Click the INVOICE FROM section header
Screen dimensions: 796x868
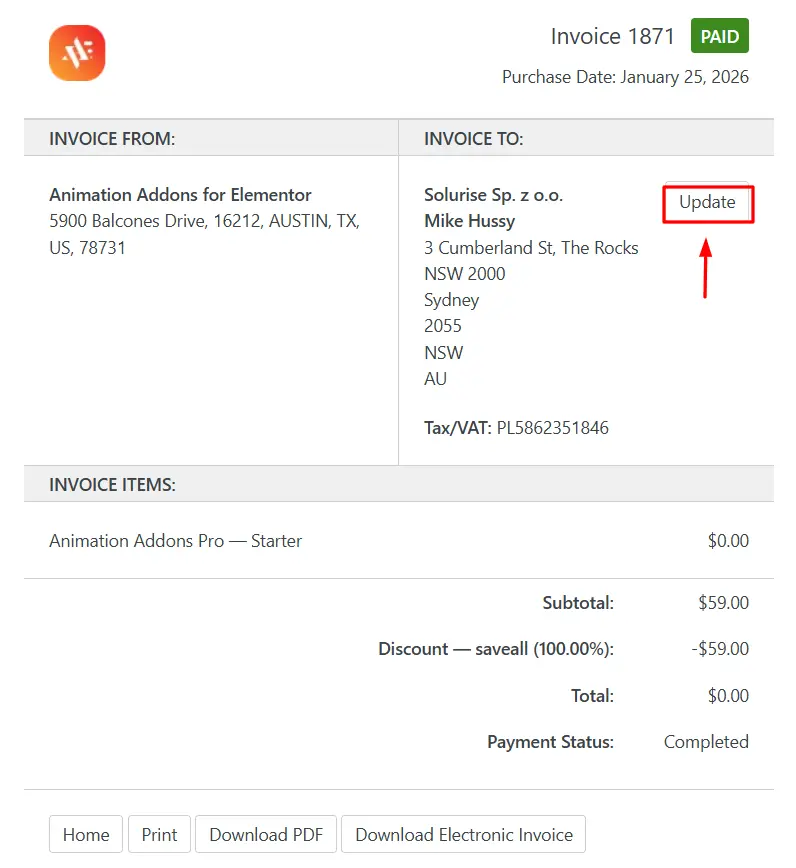click(x=112, y=138)
